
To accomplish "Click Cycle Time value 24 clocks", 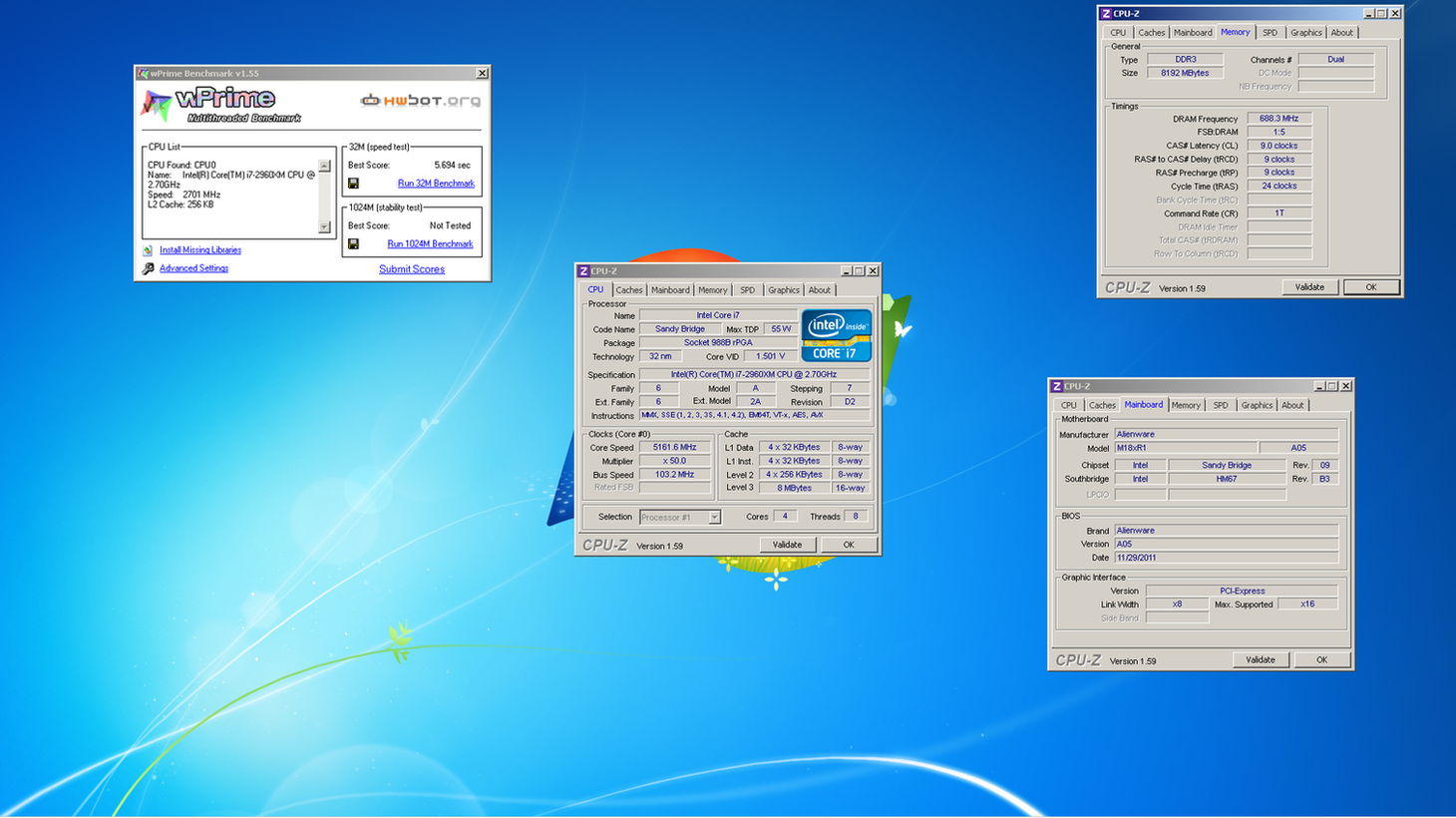I will (x=1278, y=186).
